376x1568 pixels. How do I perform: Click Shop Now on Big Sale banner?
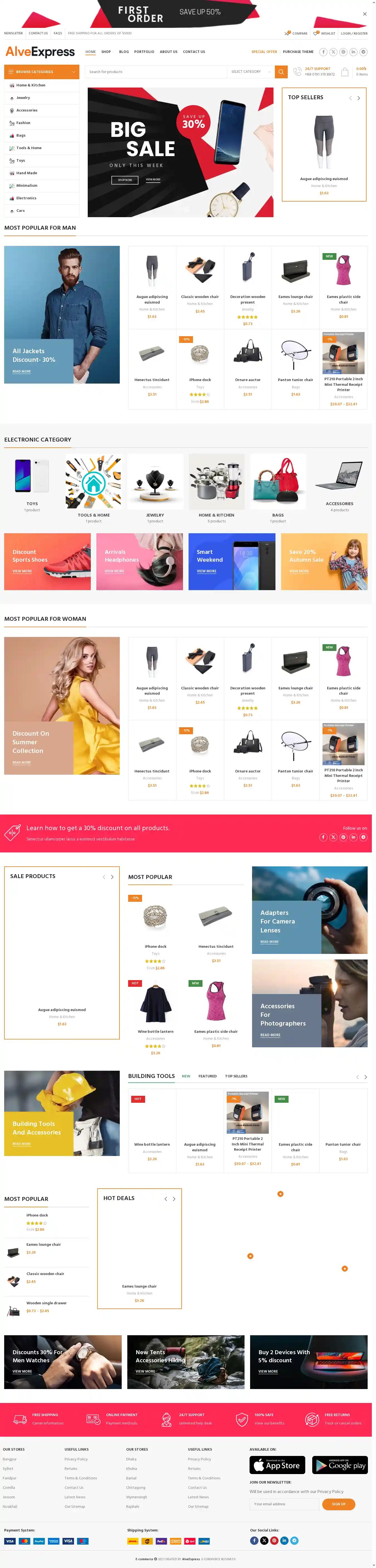125,180
